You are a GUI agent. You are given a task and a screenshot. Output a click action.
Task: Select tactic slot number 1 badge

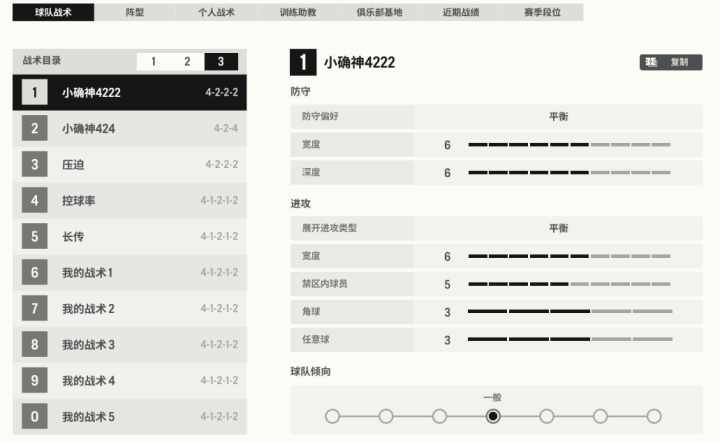[x=34, y=92]
